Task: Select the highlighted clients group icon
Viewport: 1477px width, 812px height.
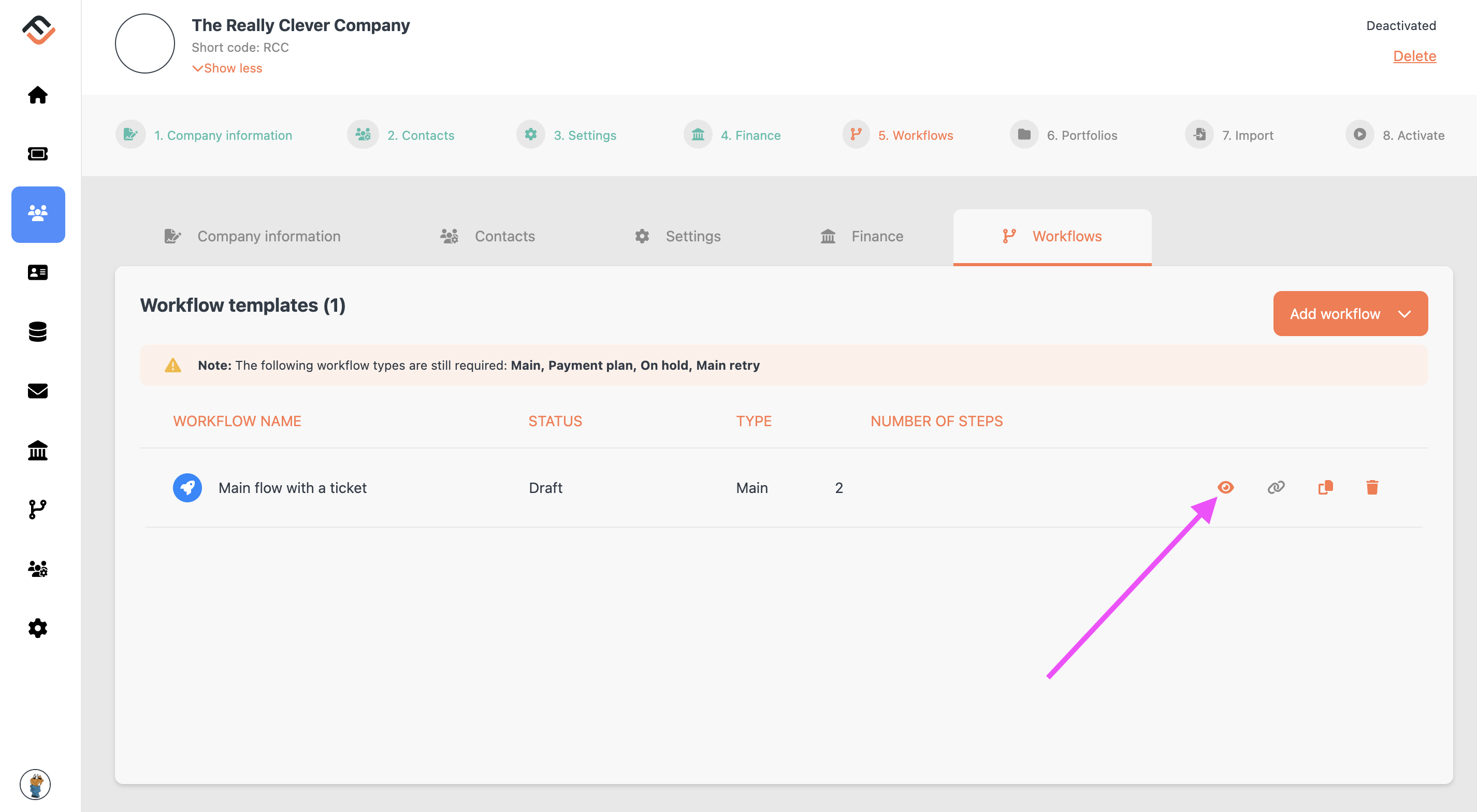Action: click(38, 214)
